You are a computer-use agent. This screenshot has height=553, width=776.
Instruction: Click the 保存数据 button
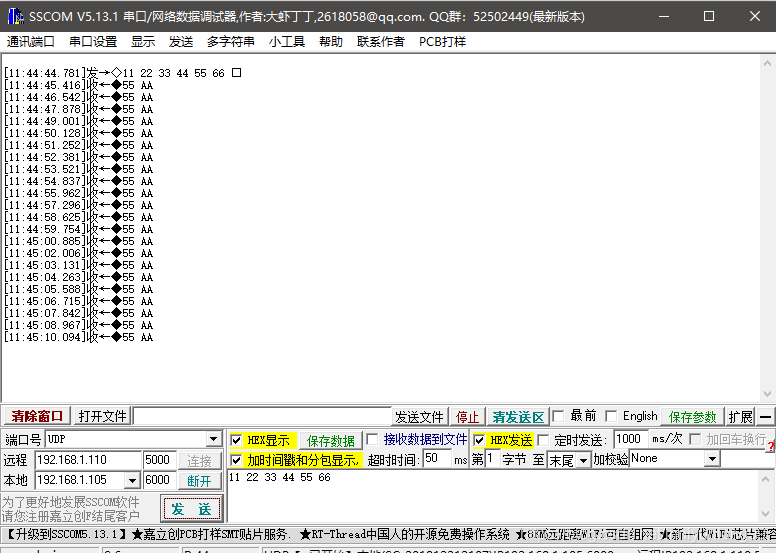click(331, 440)
